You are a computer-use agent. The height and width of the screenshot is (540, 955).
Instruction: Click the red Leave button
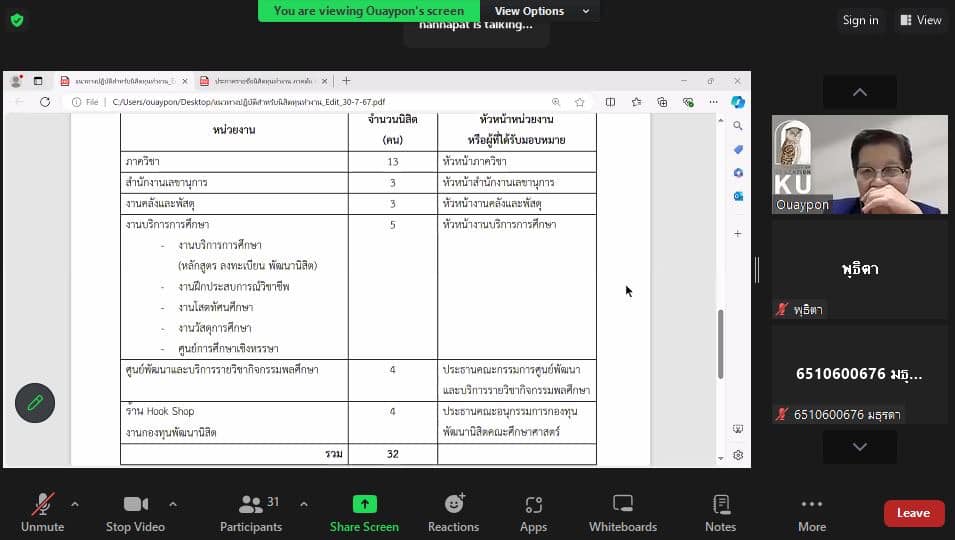pos(914,513)
